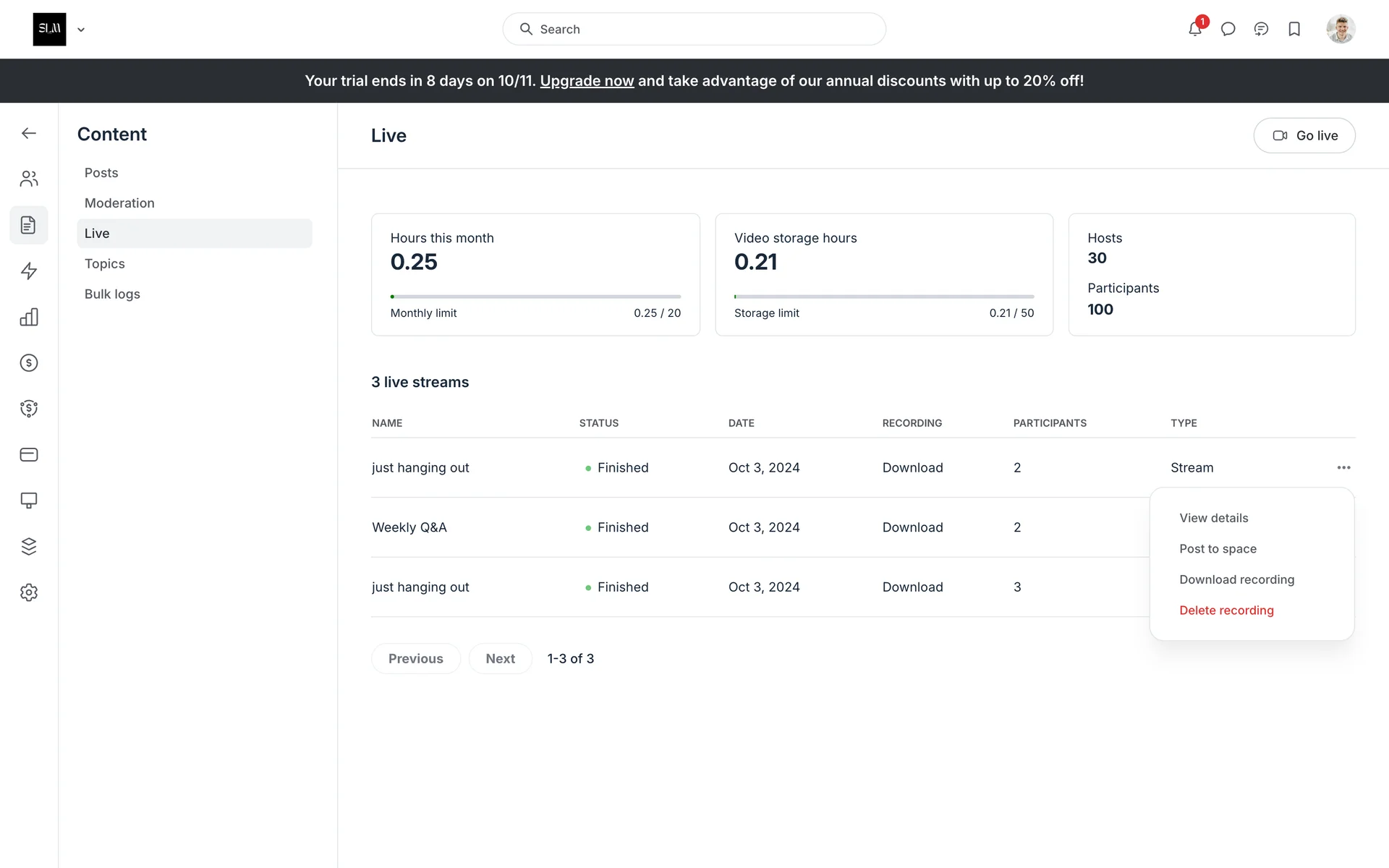Open the chat bubble messages icon
Image resolution: width=1389 pixels, height=868 pixels.
coord(1228,29)
